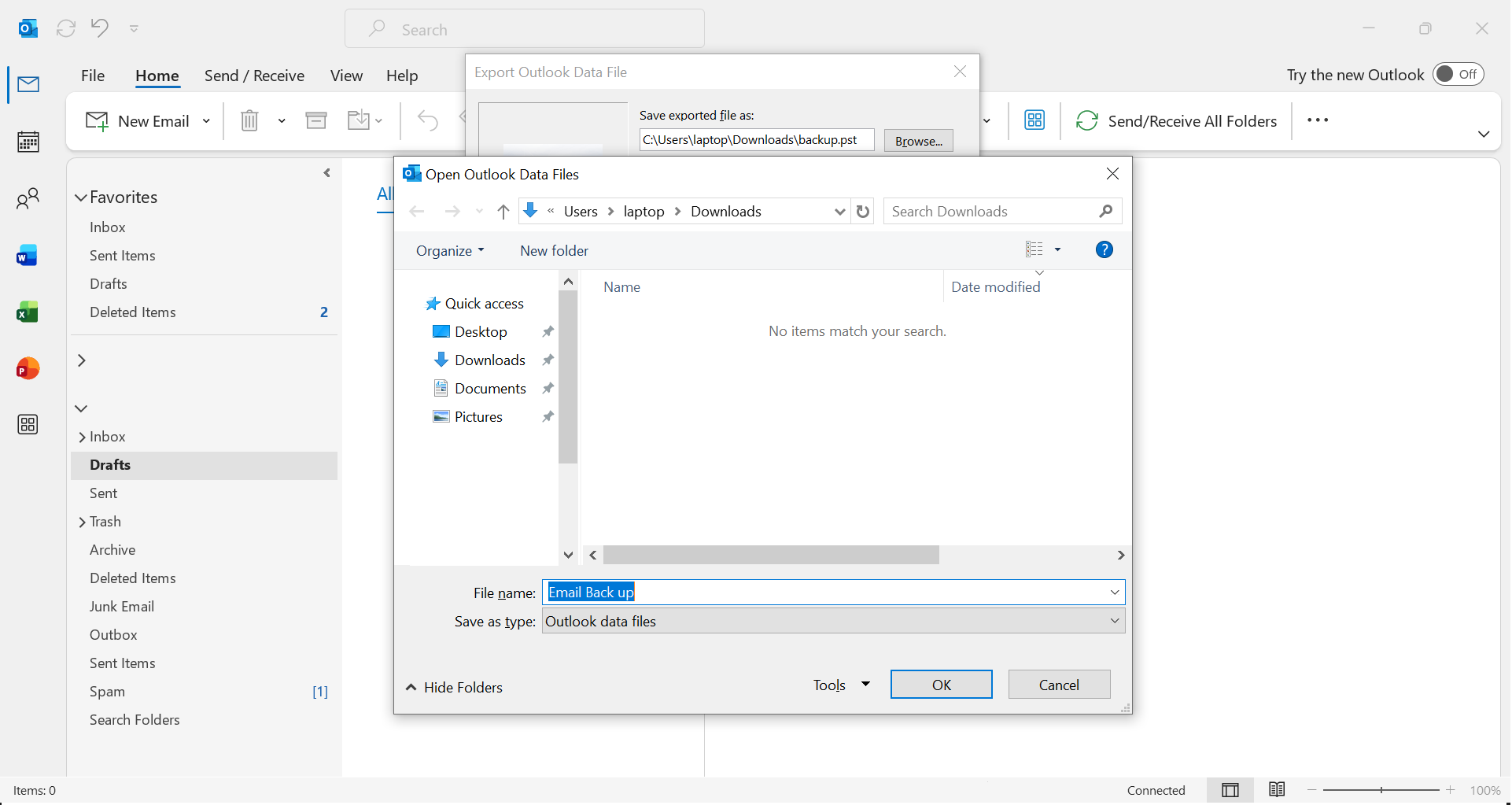
Task: Select Desktop in Quick access
Action: pos(481,332)
